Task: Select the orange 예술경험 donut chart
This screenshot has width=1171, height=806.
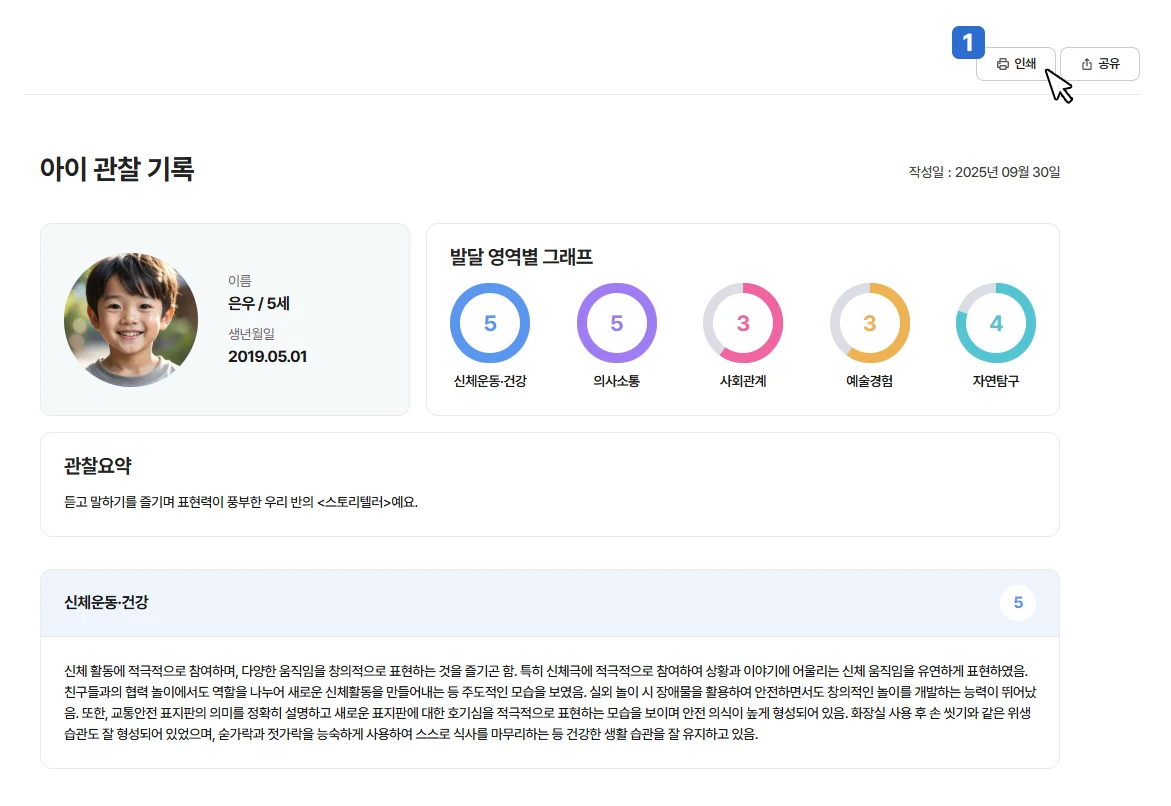Action: [x=869, y=323]
